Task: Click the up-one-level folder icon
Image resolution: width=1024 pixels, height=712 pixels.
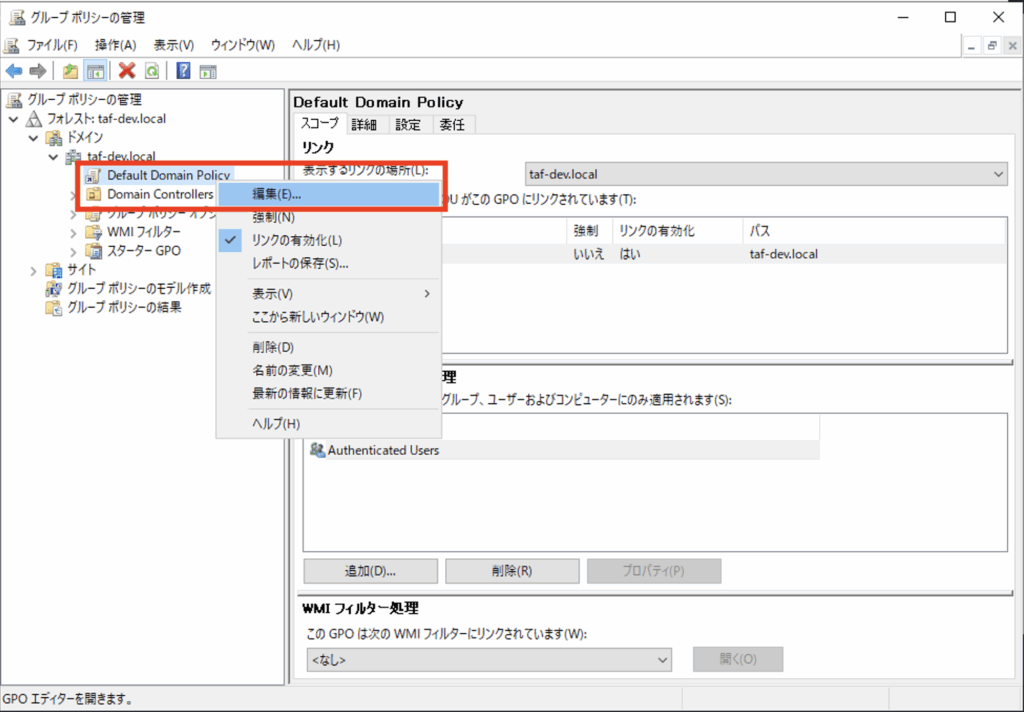Action: 70,71
